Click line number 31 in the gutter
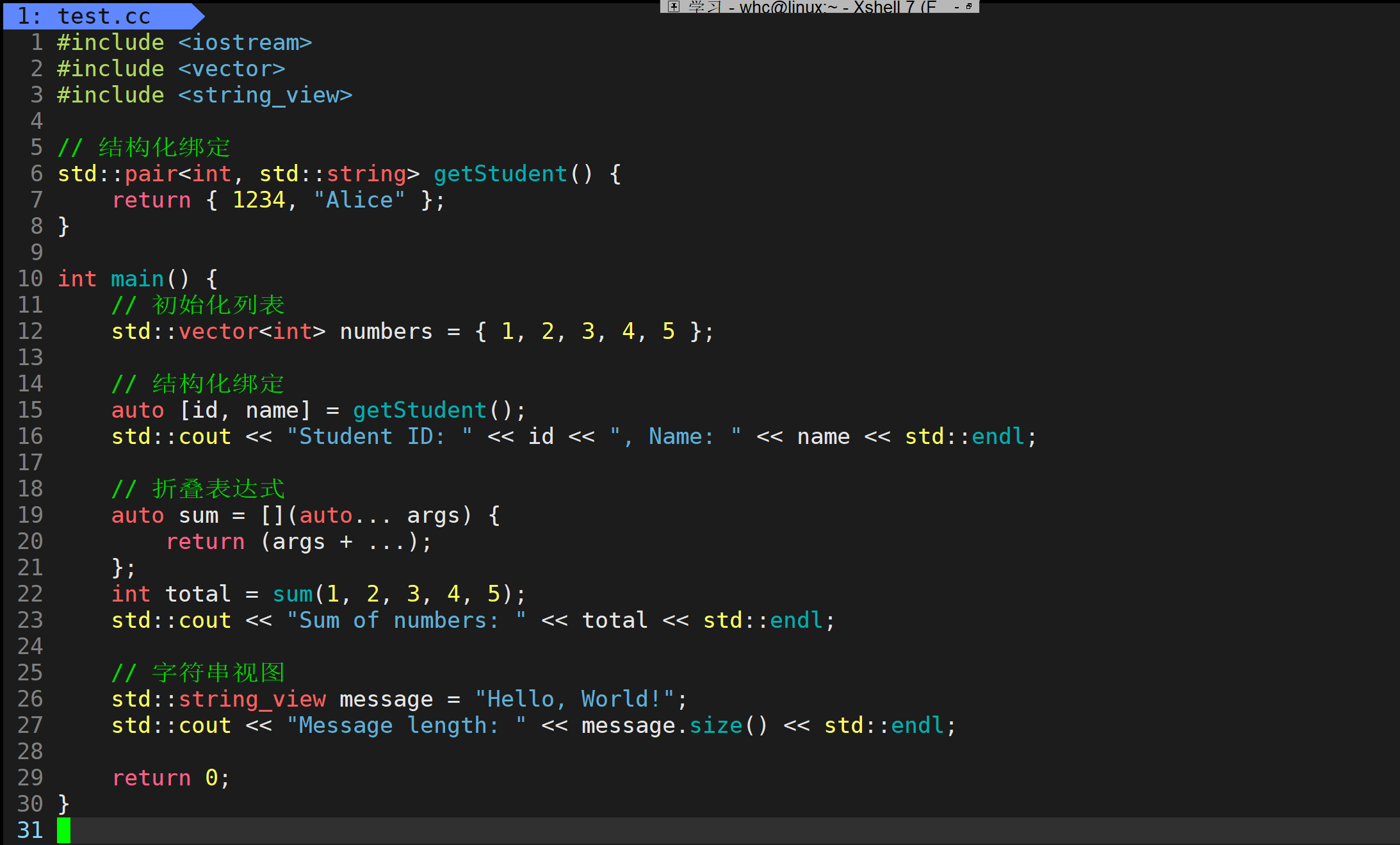Viewport: 1400px width, 845px height. [x=30, y=830]
